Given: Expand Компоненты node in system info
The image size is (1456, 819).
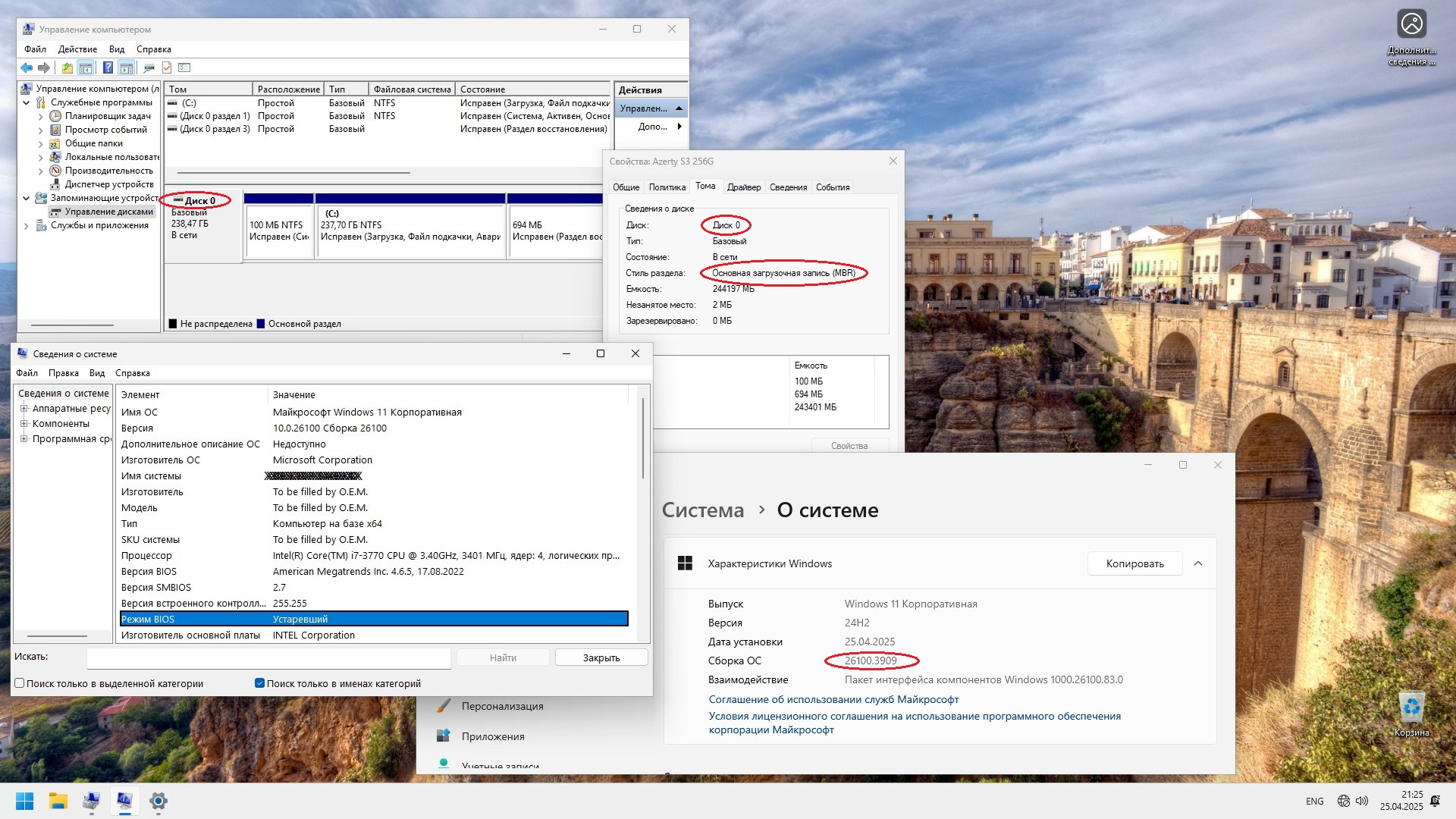Looking at the screenshot, I should 24,424.
